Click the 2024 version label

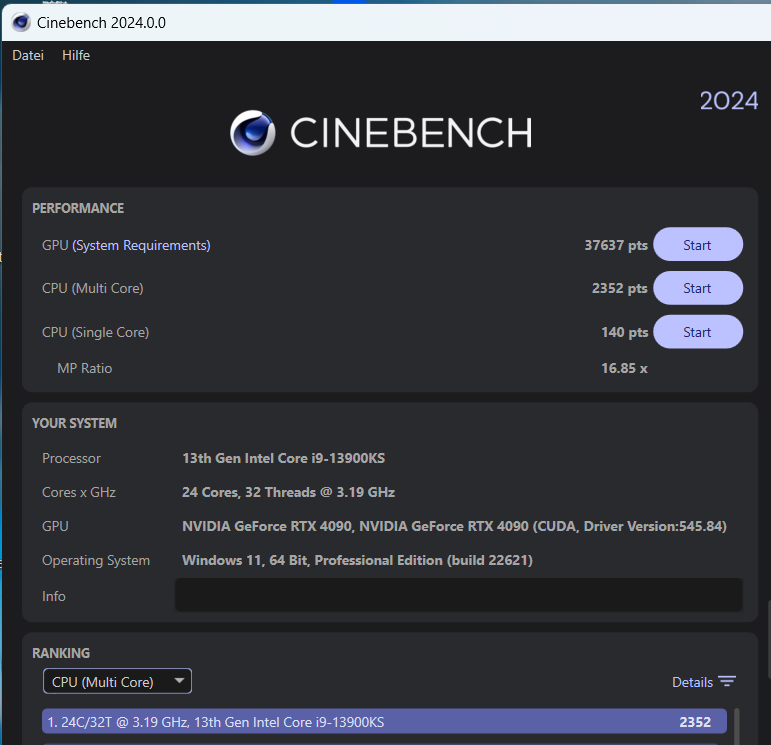(729, 101)
